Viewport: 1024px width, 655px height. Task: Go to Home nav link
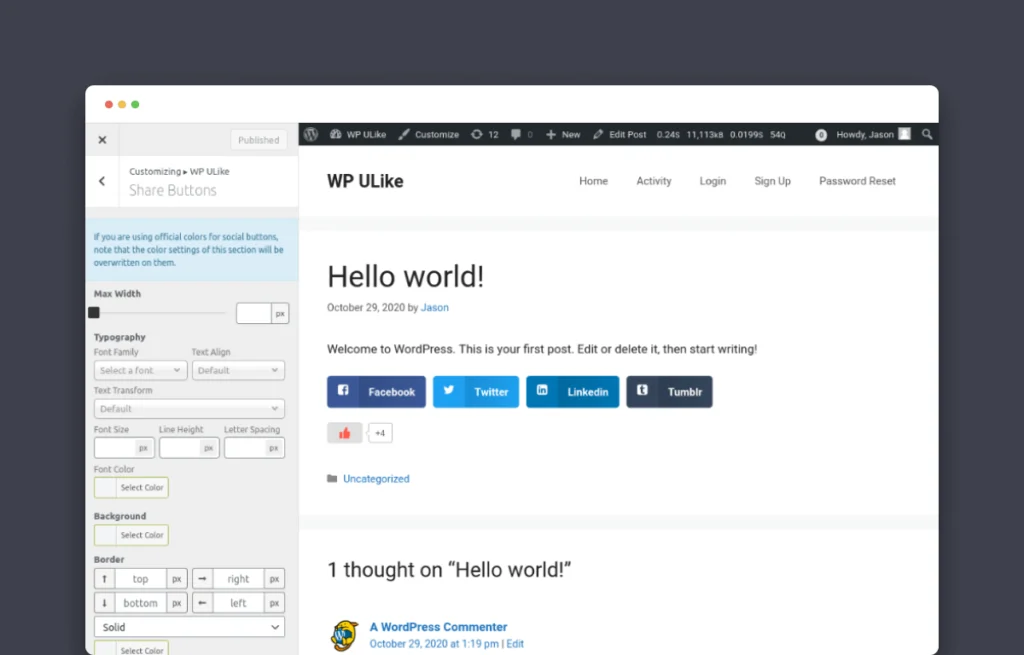point(593,181)
